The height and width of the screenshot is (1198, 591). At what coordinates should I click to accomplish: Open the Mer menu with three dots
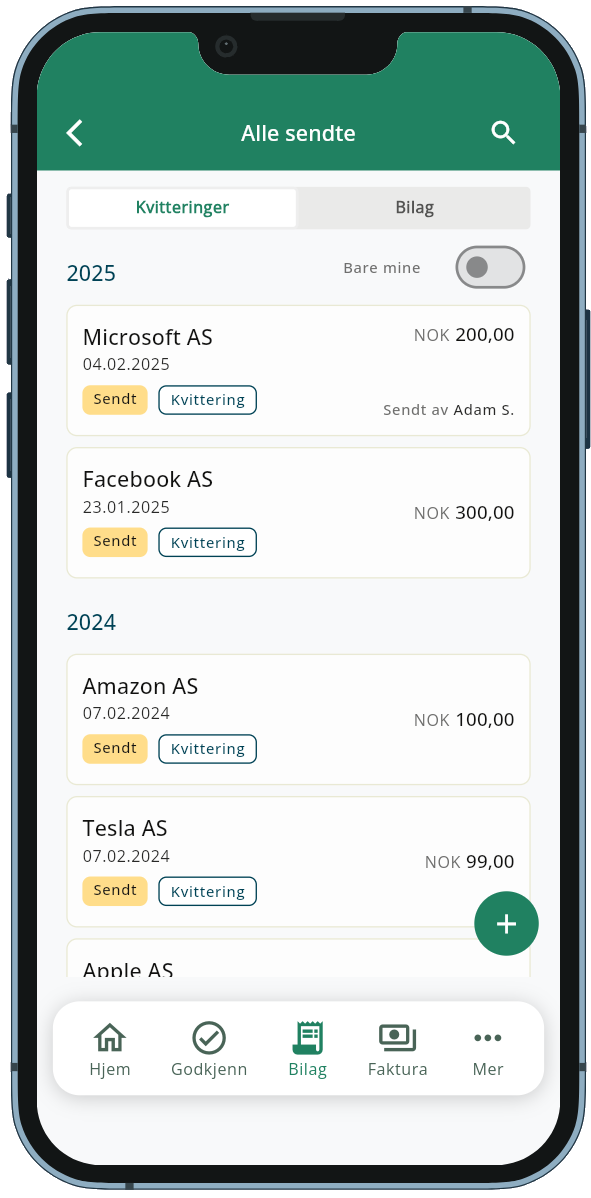click(x=488, y=1050)
